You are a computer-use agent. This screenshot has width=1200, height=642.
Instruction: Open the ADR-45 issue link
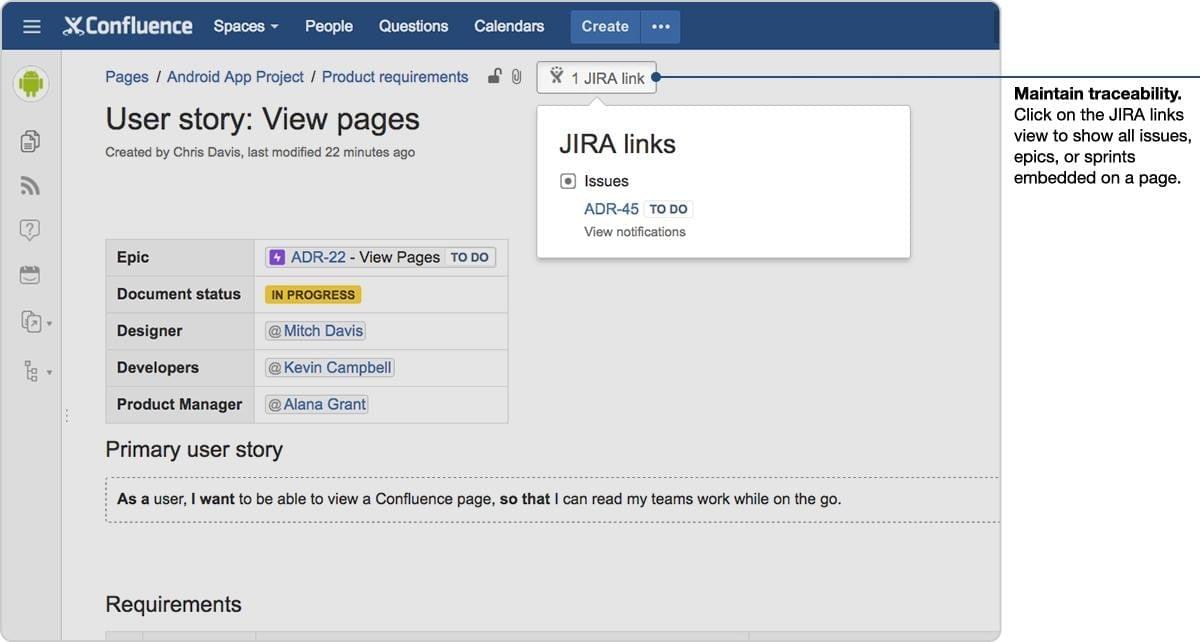pyautogui.click(x=611, y=209)
